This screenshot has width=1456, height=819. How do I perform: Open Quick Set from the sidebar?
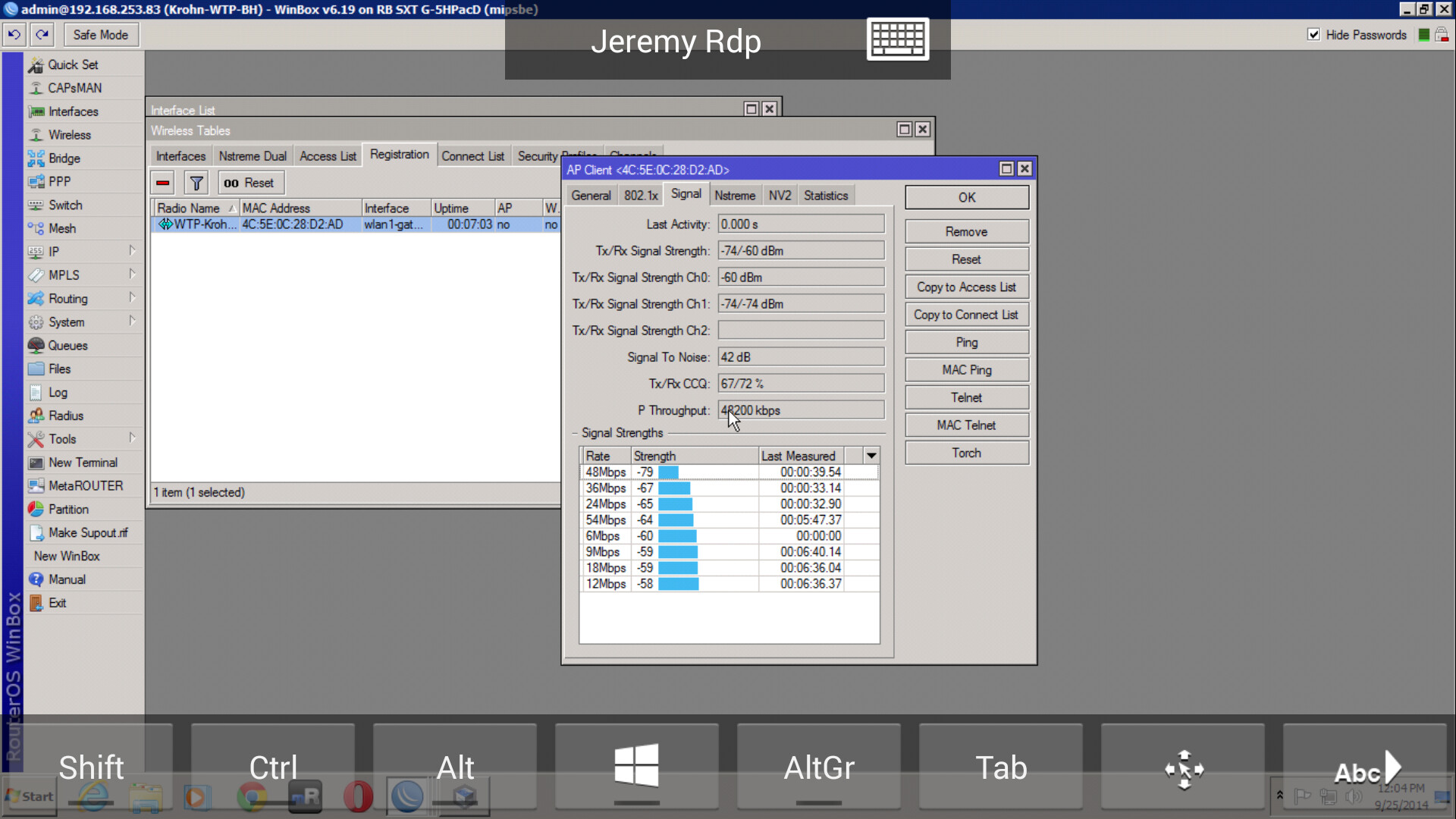coord(73,64)
